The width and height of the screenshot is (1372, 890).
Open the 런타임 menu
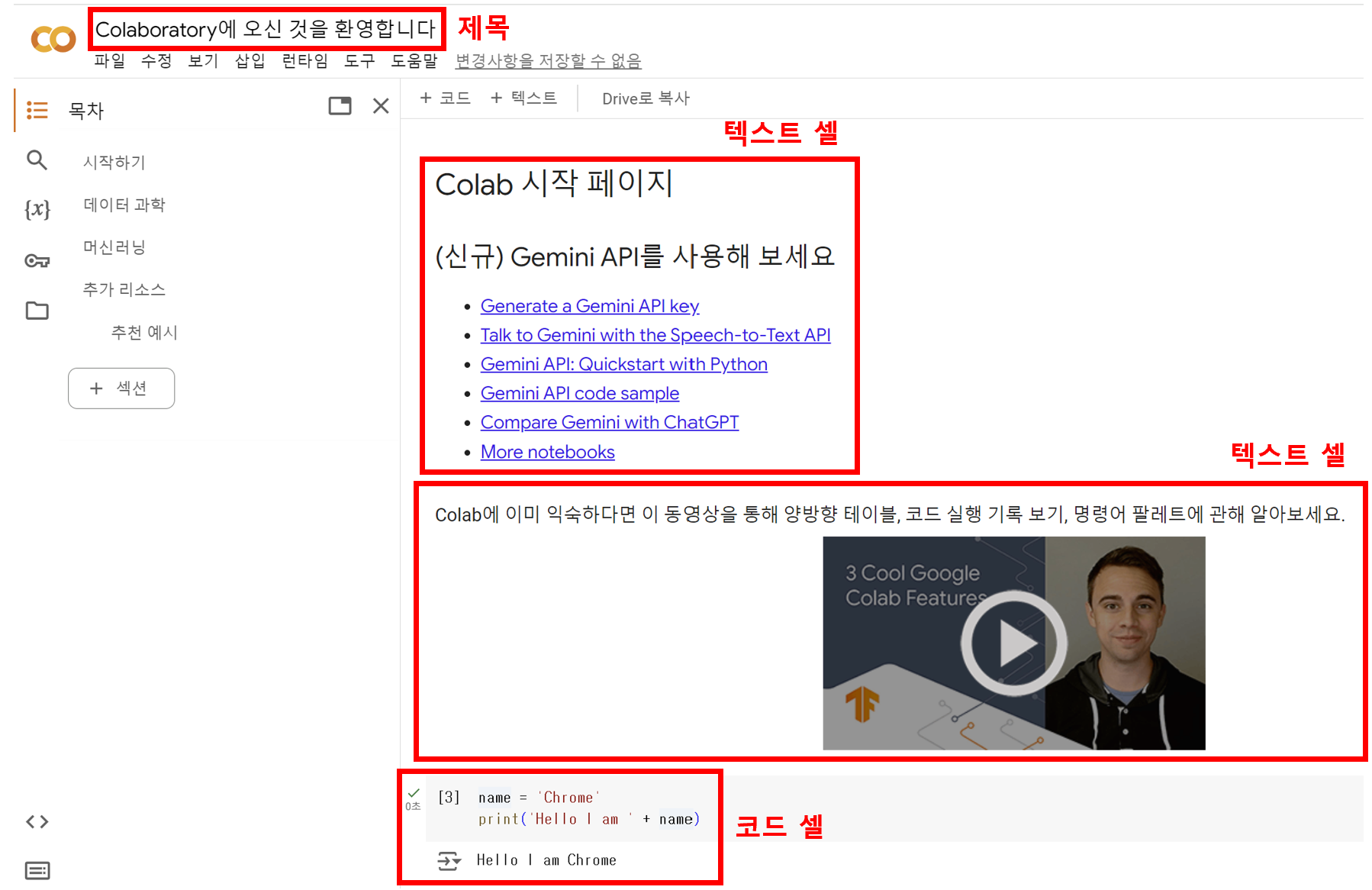tap(304, 61)
